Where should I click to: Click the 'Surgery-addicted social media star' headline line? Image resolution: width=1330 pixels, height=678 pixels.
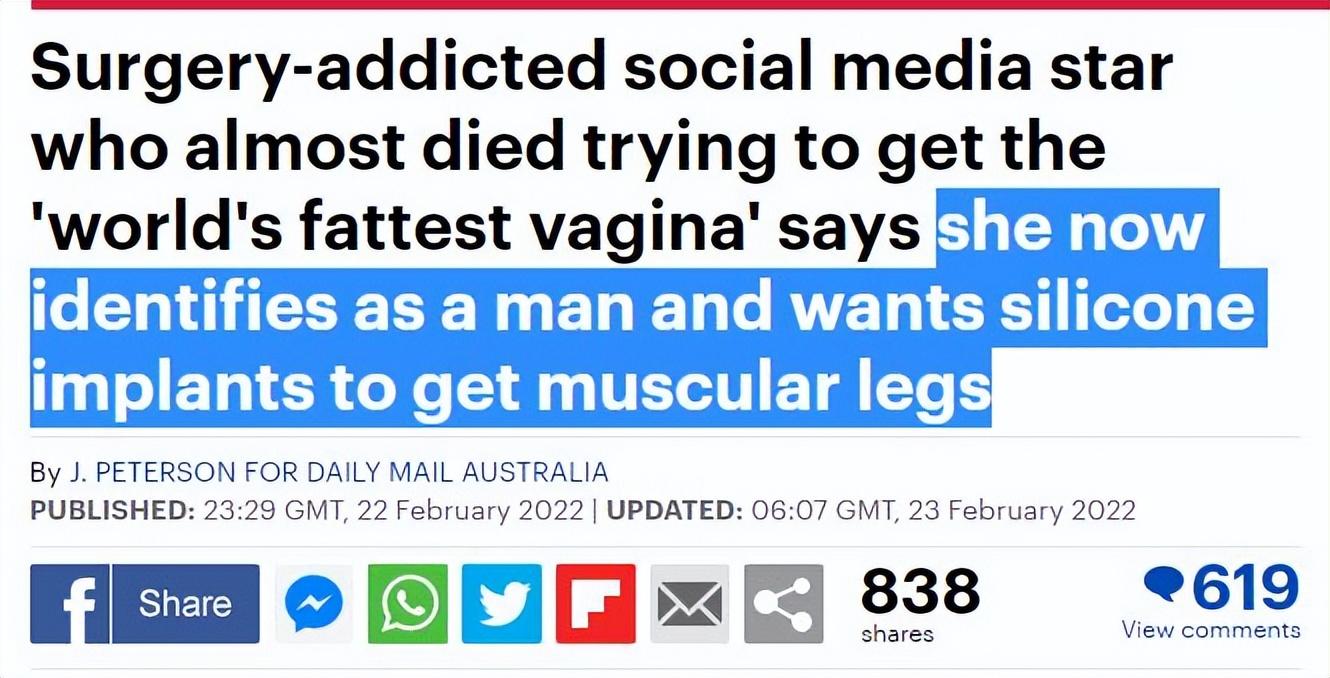(600, 68)
